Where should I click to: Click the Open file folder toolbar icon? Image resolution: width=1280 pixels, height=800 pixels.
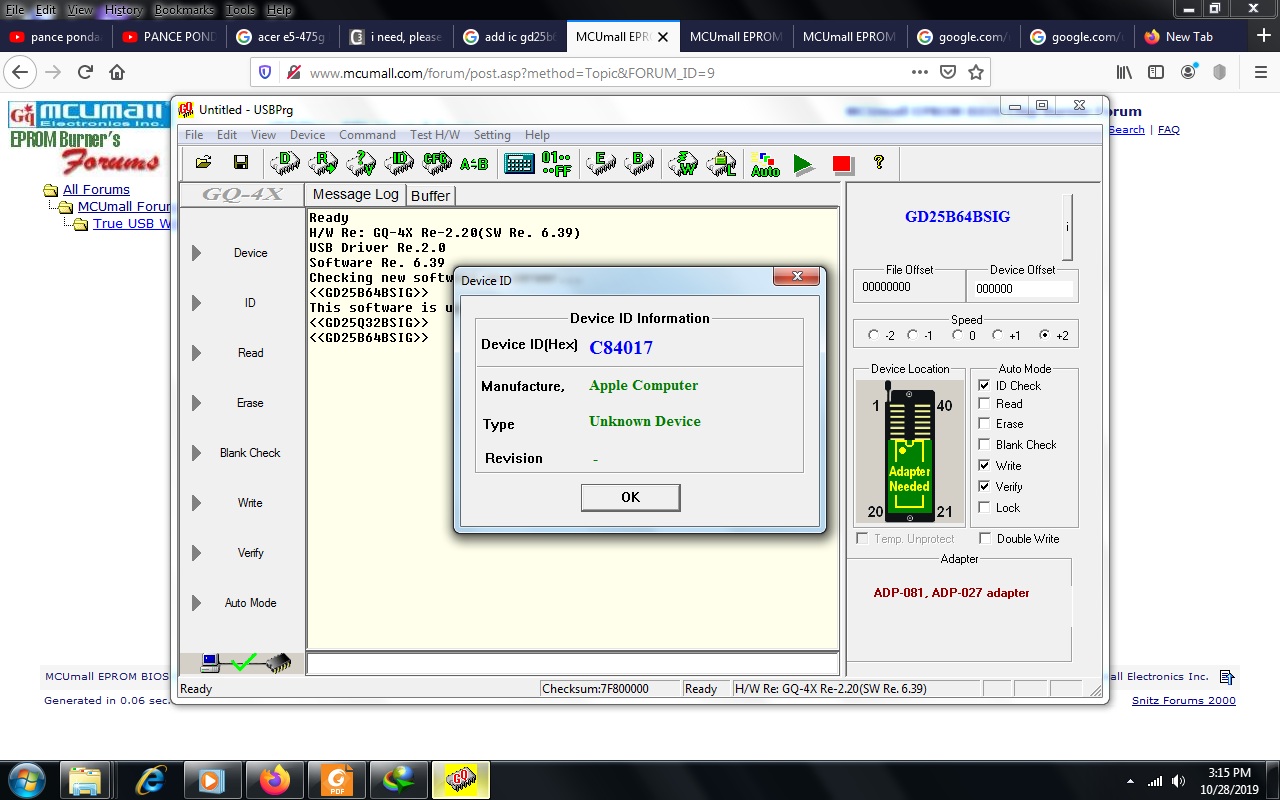coord(203,163)
